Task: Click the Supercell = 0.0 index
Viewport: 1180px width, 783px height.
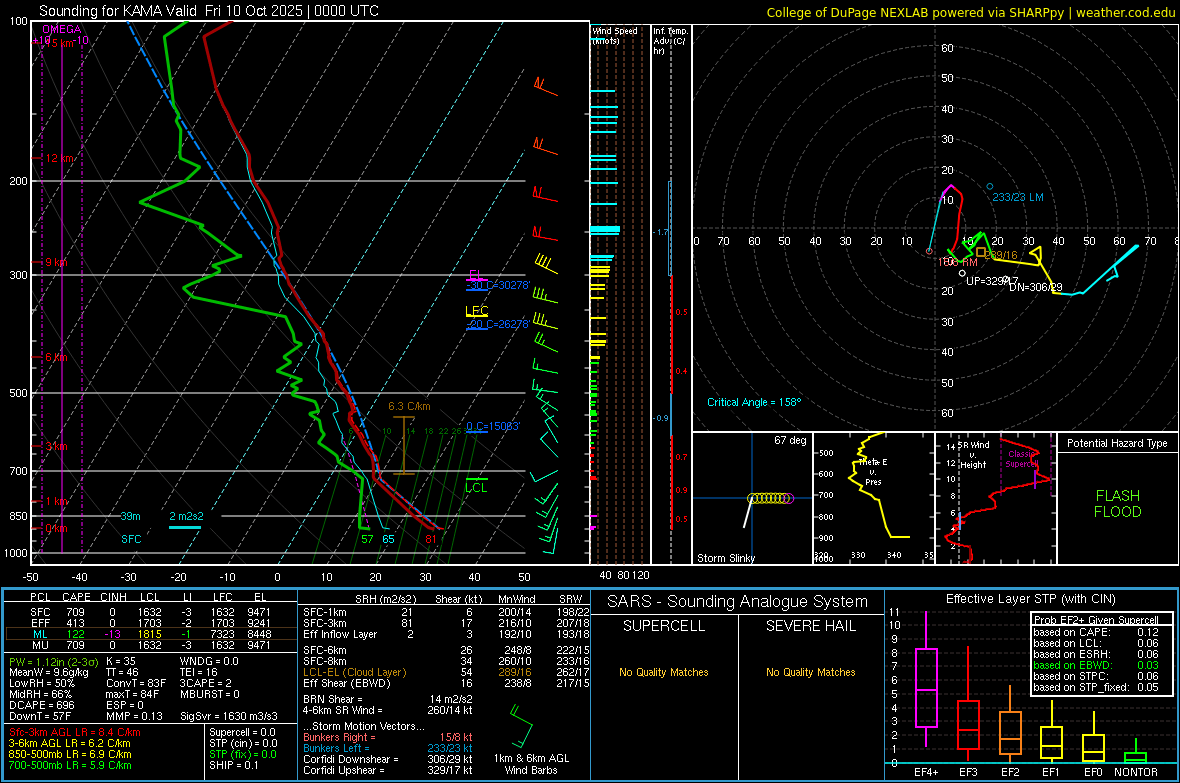Action: point(242,732)
